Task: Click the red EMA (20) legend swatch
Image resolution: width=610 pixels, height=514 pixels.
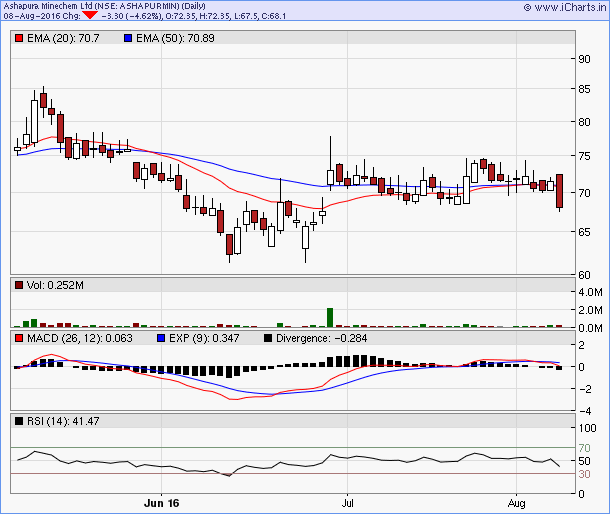Action: pos(19,38)
